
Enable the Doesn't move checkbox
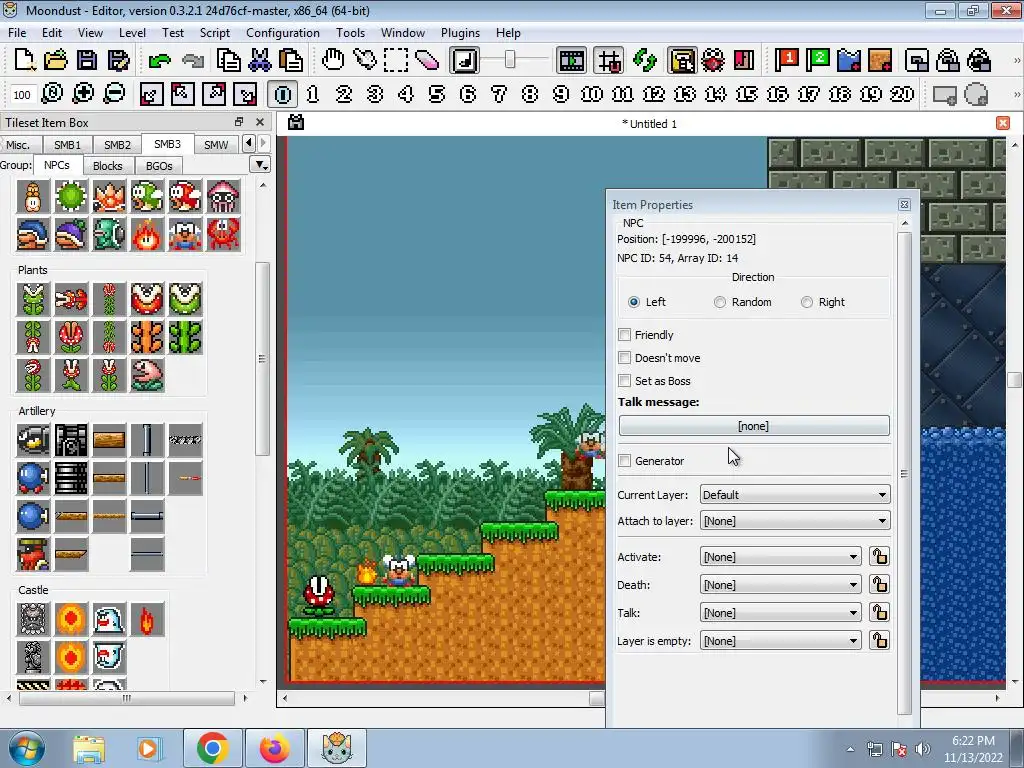point(624,358)
